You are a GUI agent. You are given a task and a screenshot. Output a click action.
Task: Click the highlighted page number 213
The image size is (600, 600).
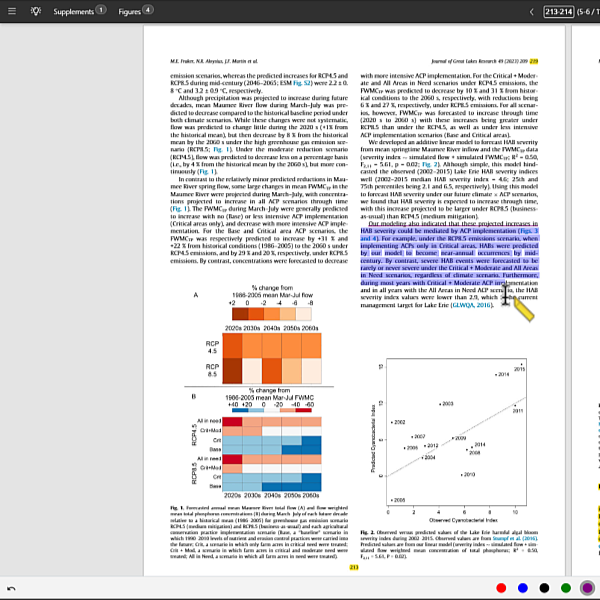[354, 567]
